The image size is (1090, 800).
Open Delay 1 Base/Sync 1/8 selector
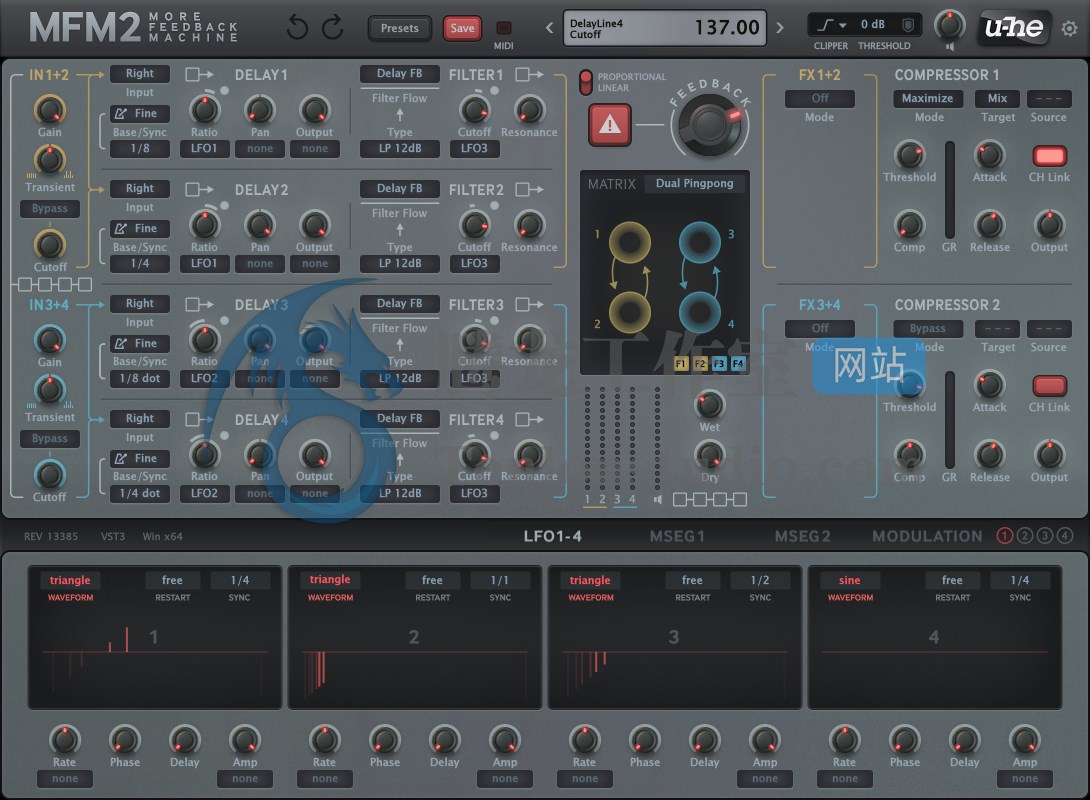point(140,148)
